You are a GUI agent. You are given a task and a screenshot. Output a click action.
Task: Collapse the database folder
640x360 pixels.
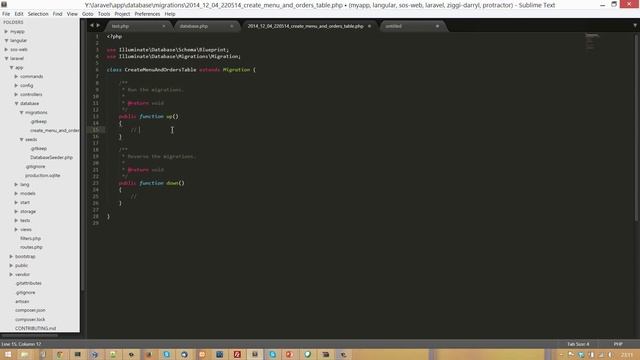(x=16, y=103)
